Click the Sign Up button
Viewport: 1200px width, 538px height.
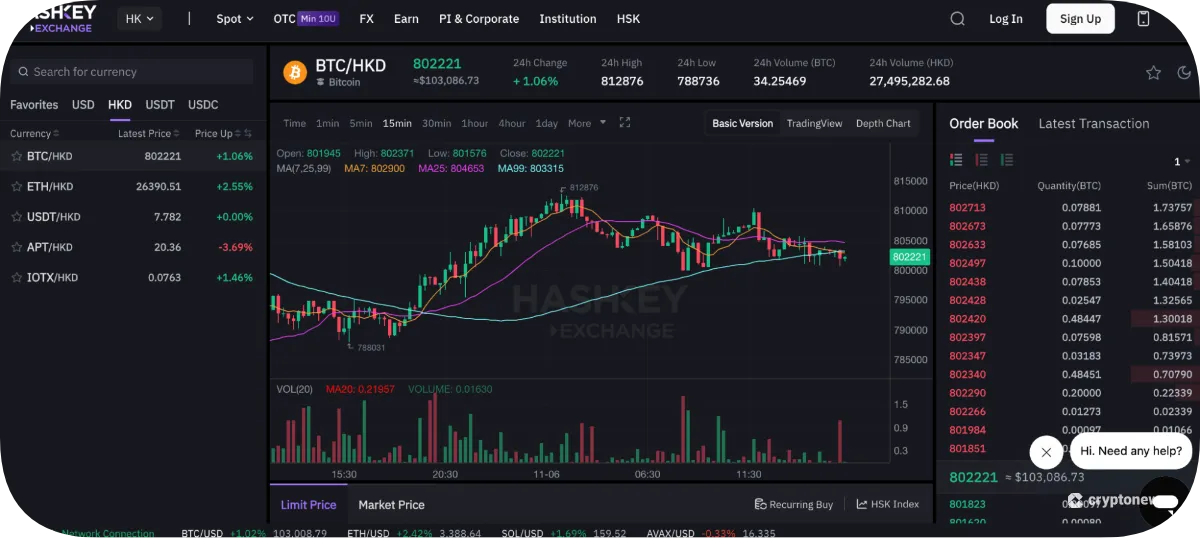[x=1080, y=19]
